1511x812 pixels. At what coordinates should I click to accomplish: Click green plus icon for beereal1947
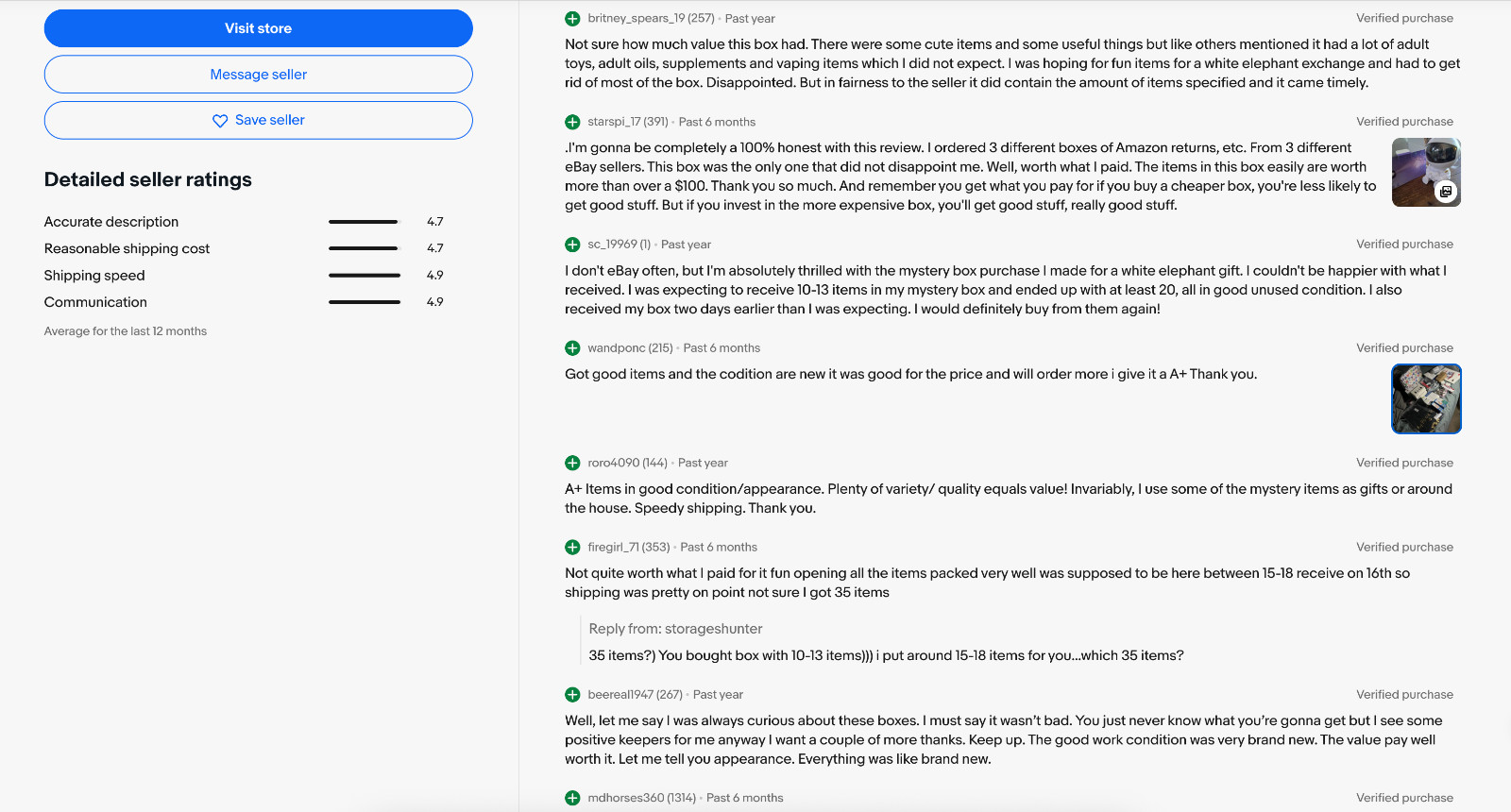(x=572, y=695)
